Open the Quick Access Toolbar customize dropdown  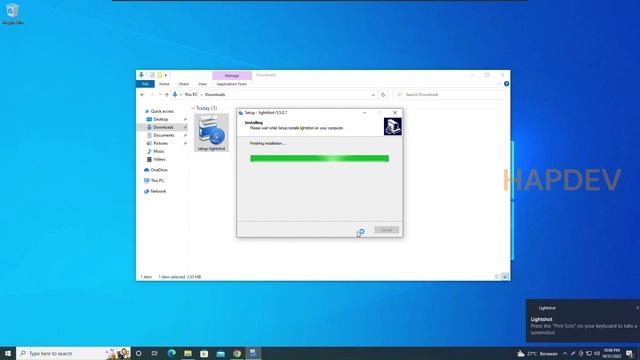pyautogui.click(x=166, y=75)
